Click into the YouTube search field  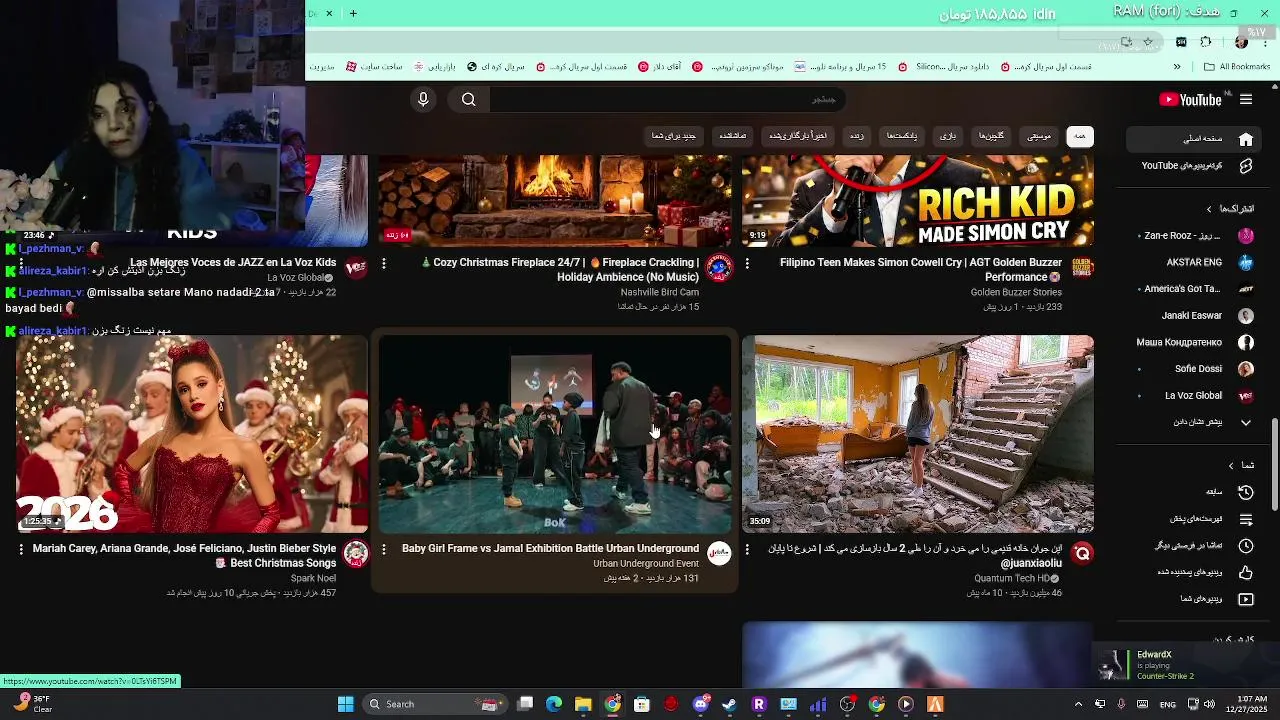[x=667, y=99]
